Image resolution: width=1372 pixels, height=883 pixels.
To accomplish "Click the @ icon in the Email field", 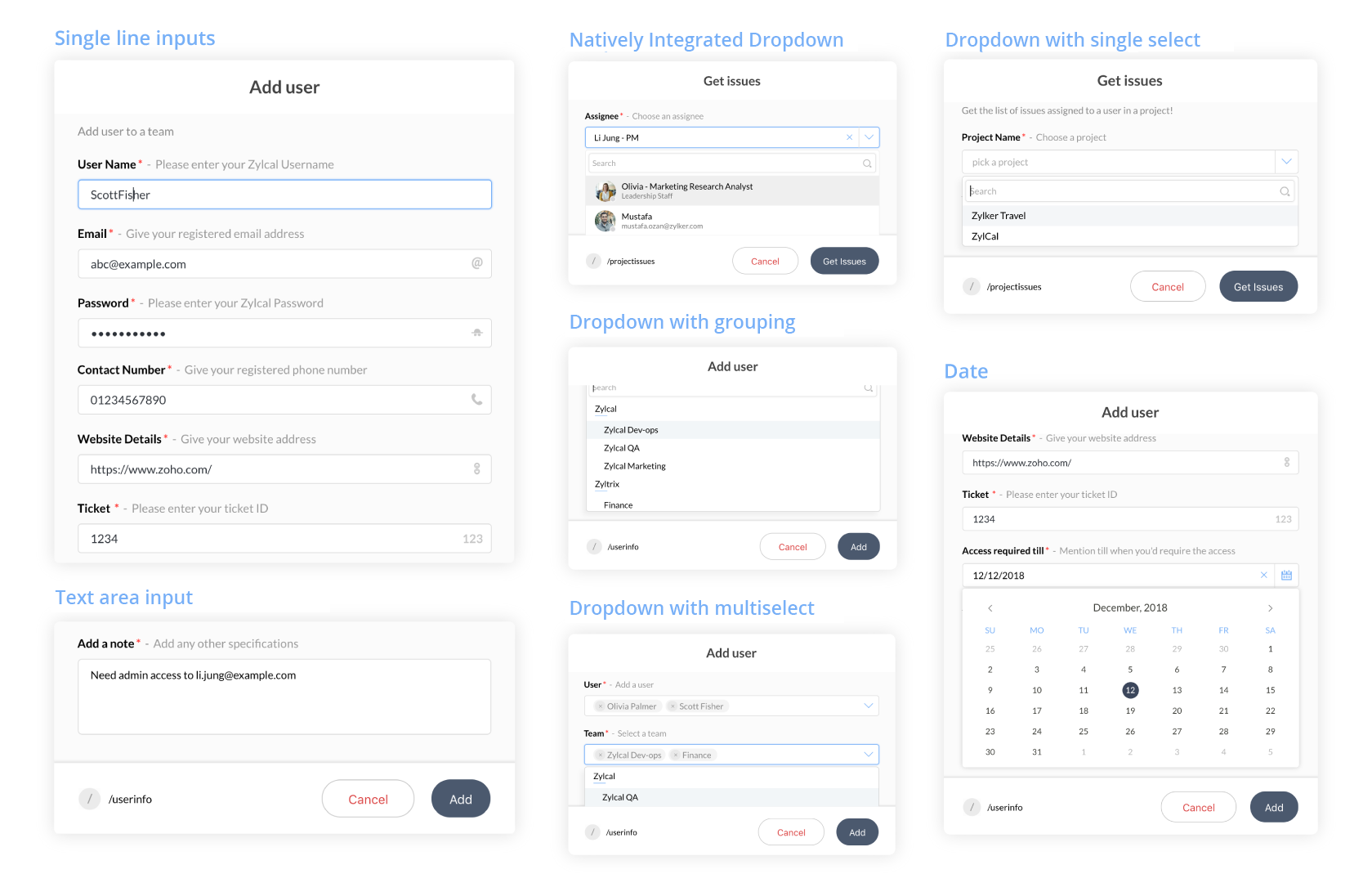I will [x=477, y=263].
